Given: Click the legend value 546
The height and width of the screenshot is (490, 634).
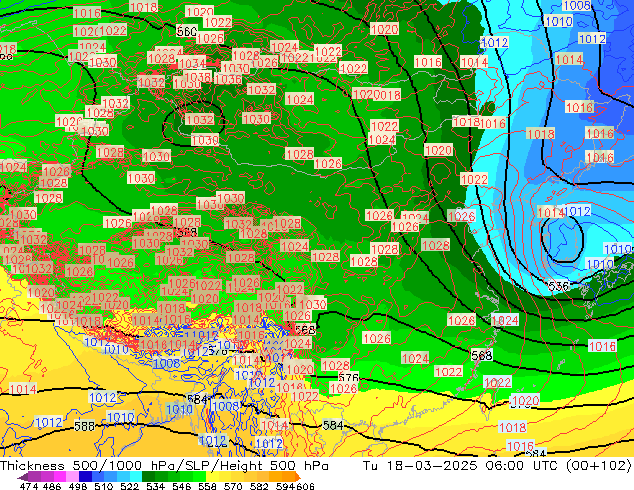Looking at the screenshot, I should click(182, 486).
